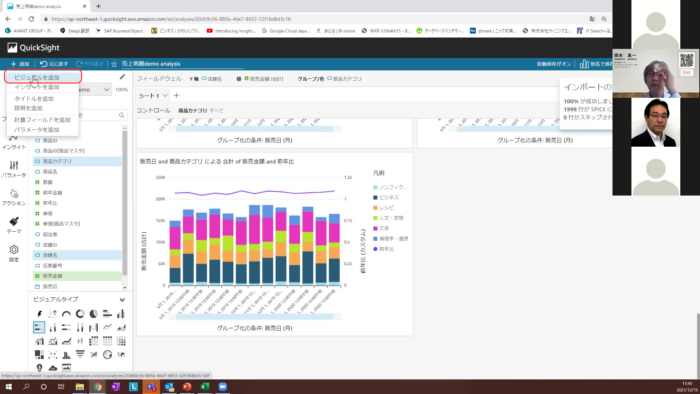The image size is (700, 394).
Task: Open the テーマ sidebar panel
Action: (14, 225)
